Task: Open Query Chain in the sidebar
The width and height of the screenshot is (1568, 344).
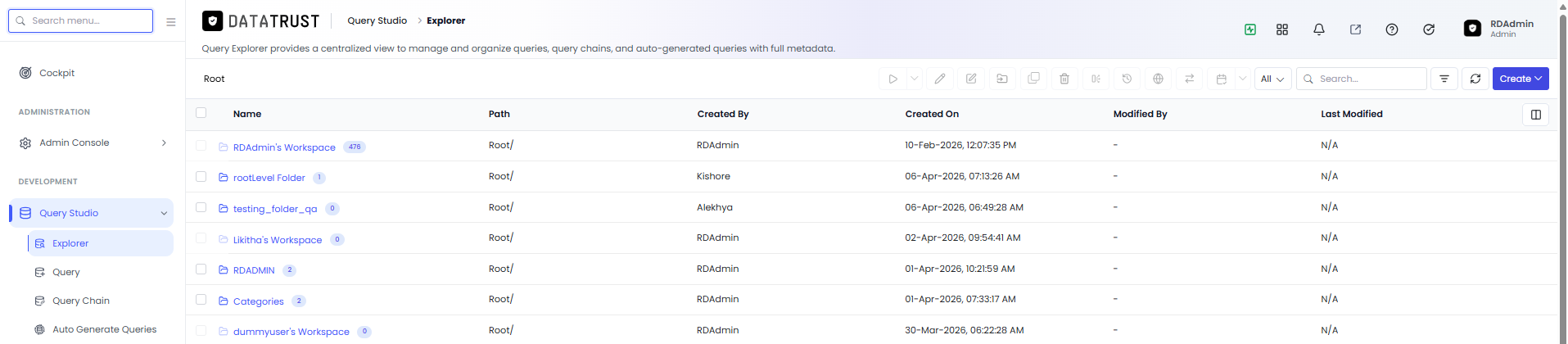Action: pos(80,301)
